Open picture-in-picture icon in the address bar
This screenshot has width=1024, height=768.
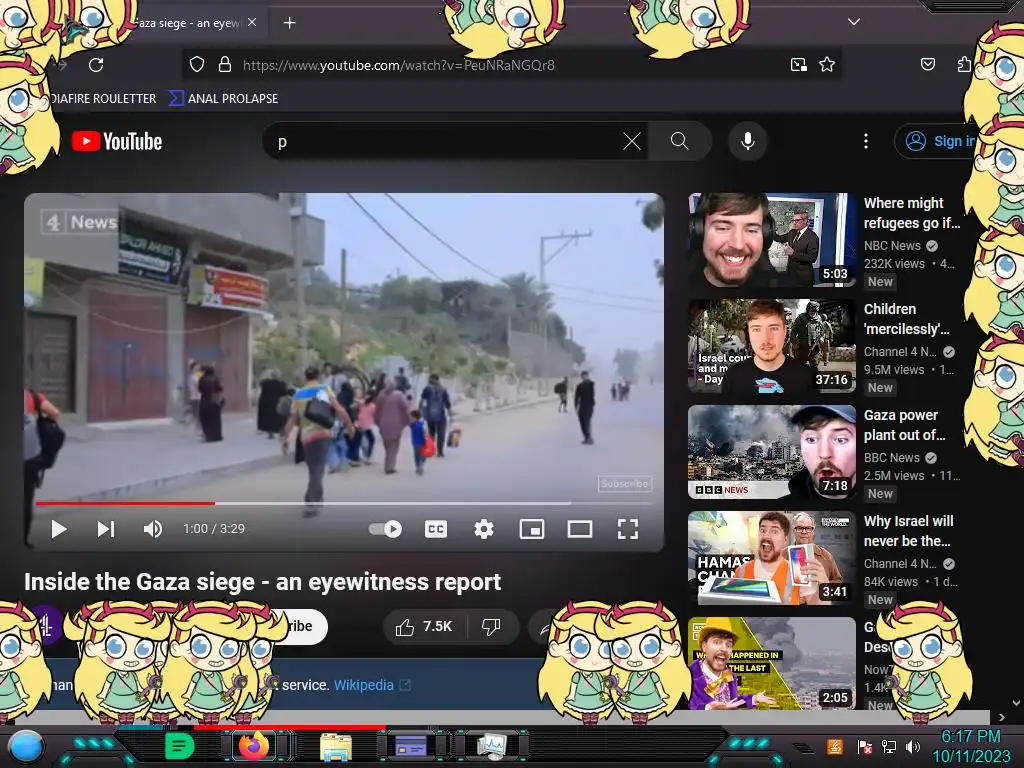pos(798,65)
